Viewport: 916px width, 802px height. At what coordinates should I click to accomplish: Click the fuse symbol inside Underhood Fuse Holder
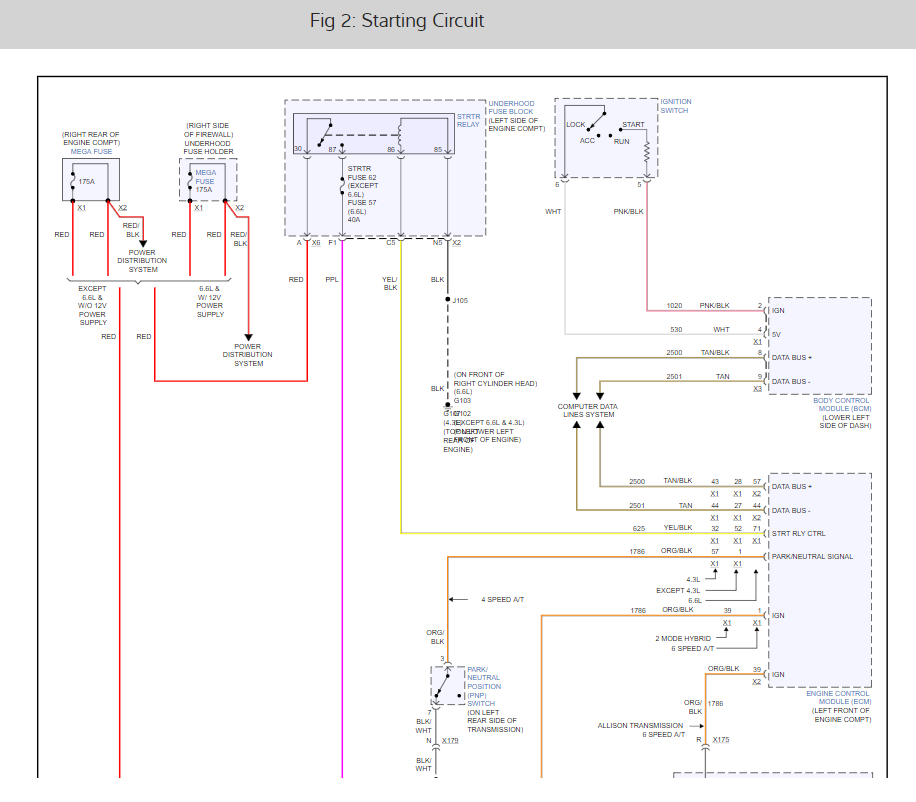pyautogui.click(x=190, y=182)
